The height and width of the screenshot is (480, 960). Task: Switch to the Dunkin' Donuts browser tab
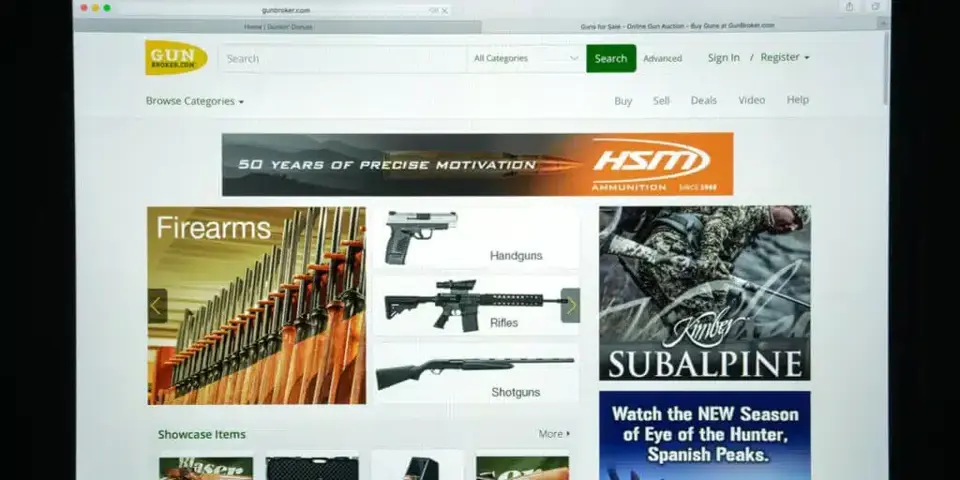(277, 27)
